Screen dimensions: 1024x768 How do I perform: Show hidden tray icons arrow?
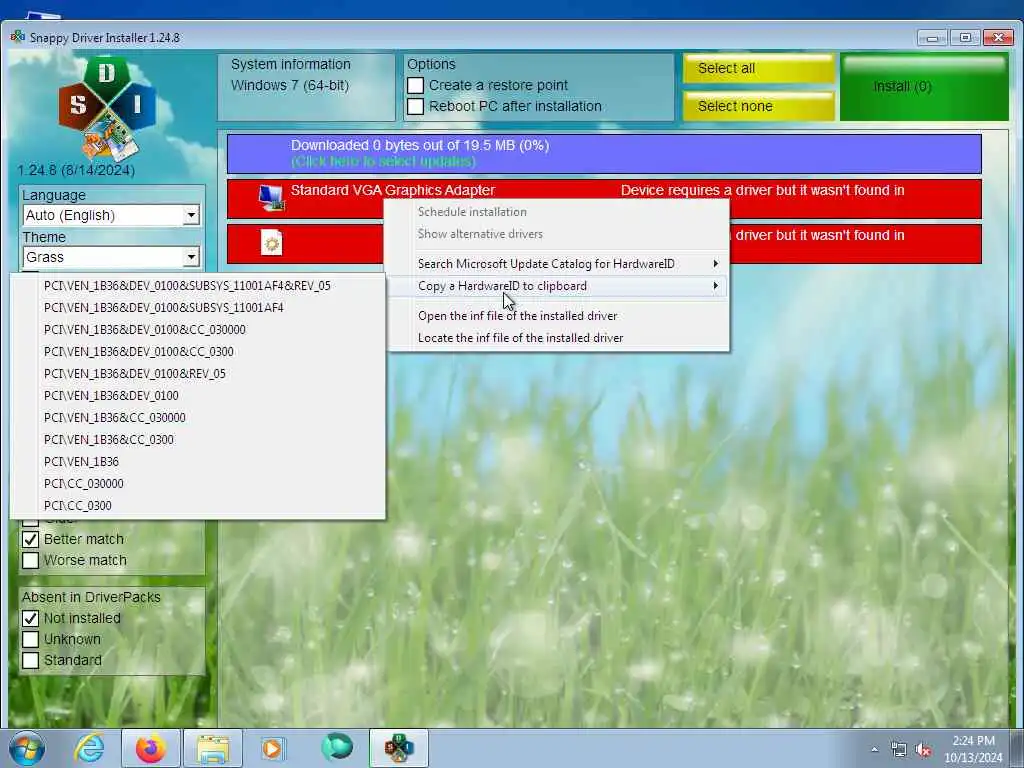click(x=874, y=750)
